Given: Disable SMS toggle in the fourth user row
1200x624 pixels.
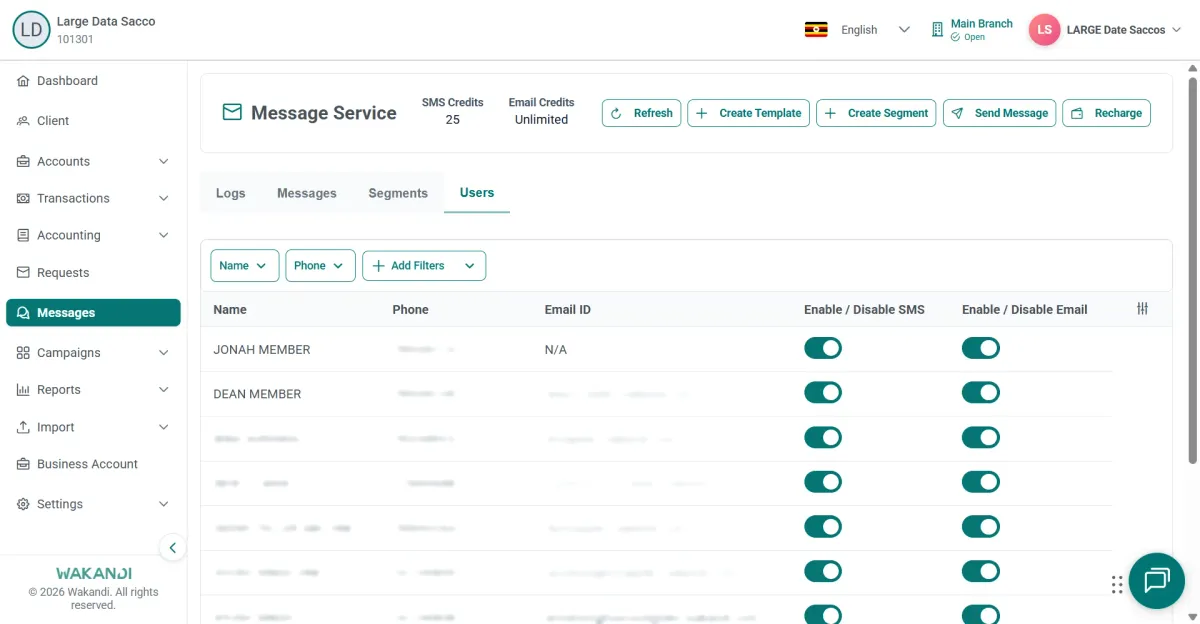Looking at the screenshot, I should pos(823,482).
